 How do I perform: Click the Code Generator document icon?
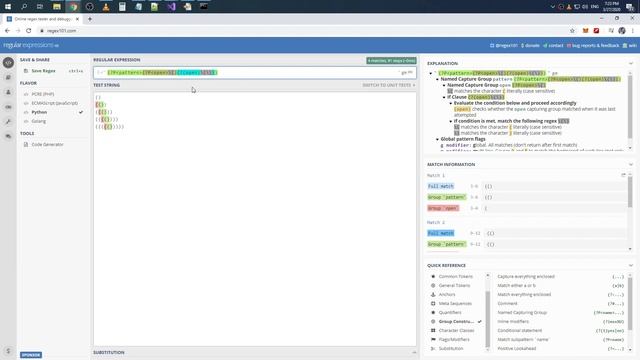pyautogui.click(x=26, y=144)
